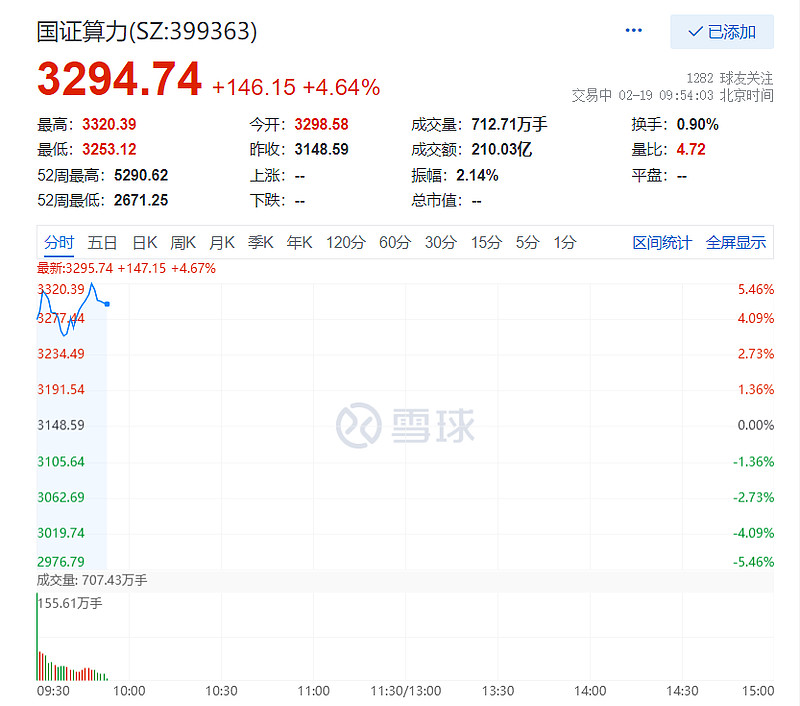The width and height of the screenshot is (800, 706).
Task: Click the 3191.54 price axis label
Action: (x=61, y=390)
